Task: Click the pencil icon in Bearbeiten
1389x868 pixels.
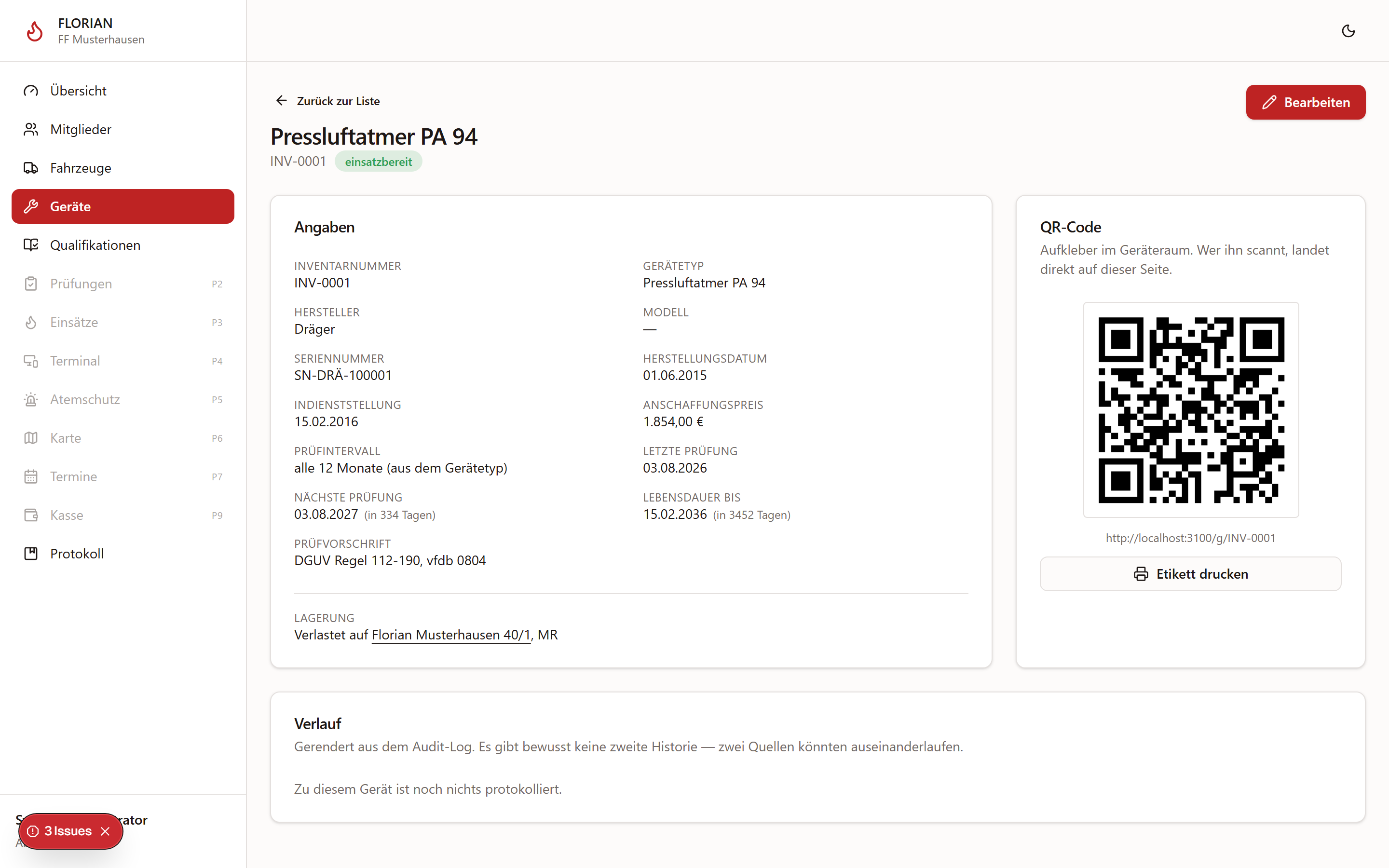Action: click(x=1269, y=103)
